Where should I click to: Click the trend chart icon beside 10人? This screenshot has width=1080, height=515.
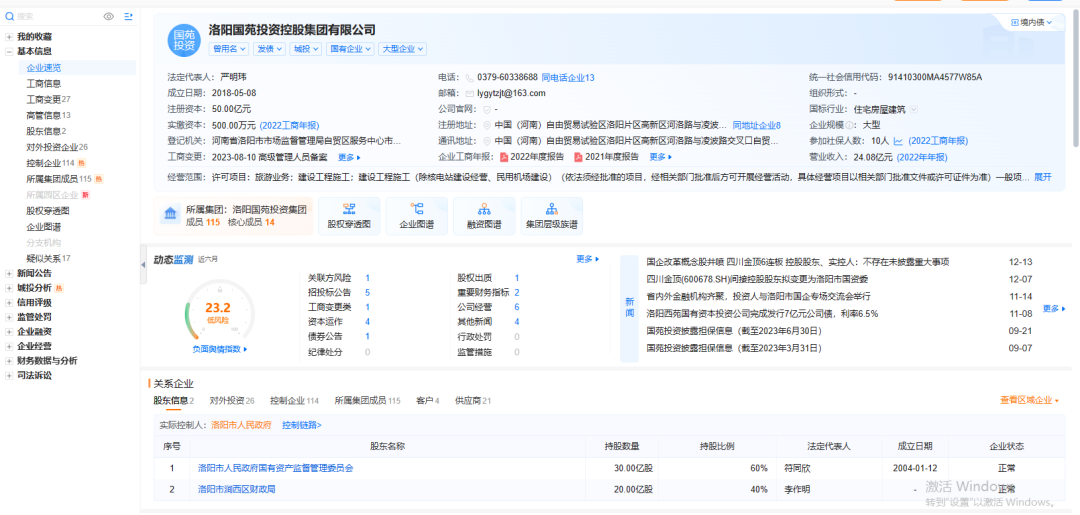[x=898, y=141]
